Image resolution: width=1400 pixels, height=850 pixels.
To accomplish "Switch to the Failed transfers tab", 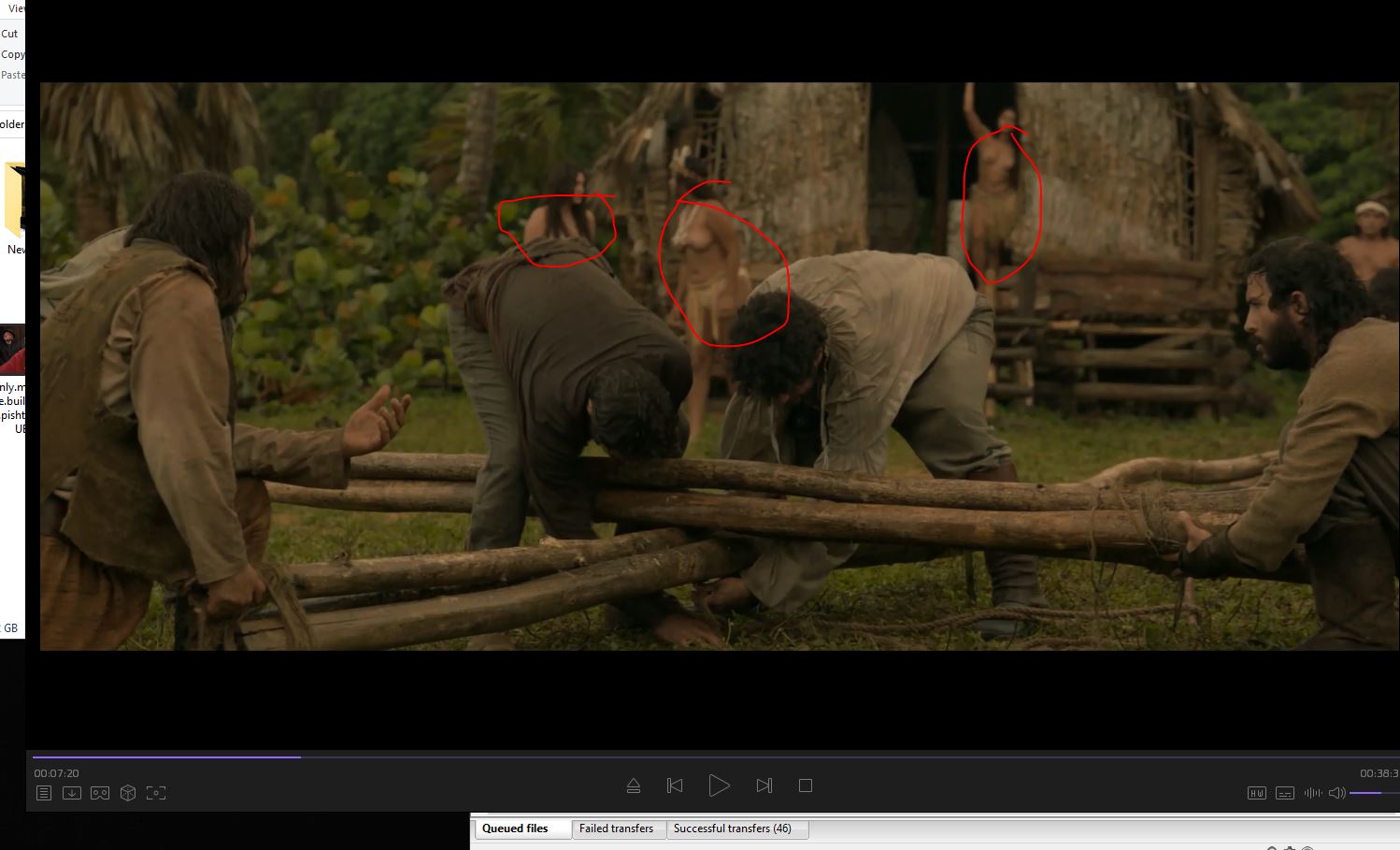I will [x=616, y=828].
